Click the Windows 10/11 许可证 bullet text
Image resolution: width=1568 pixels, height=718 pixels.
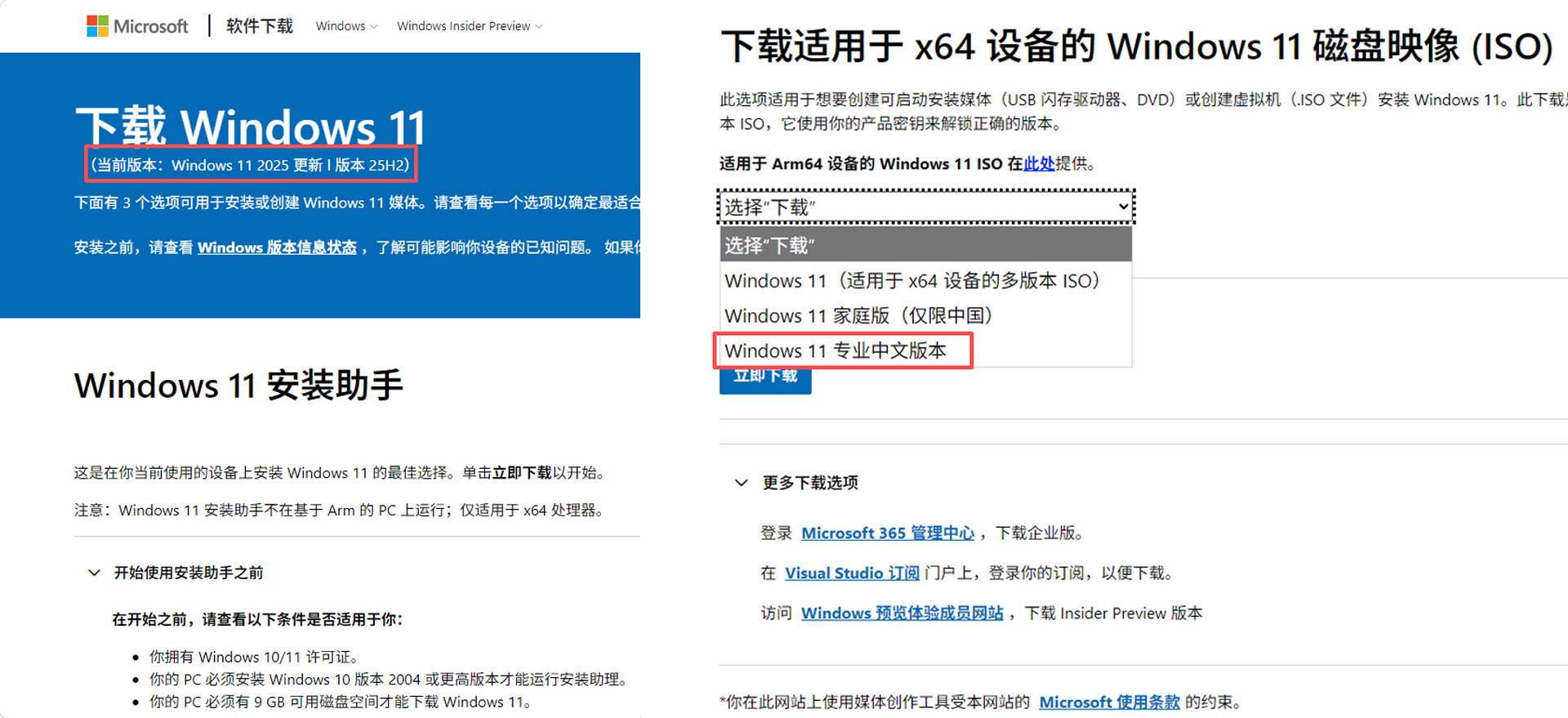tap(254, 657)
